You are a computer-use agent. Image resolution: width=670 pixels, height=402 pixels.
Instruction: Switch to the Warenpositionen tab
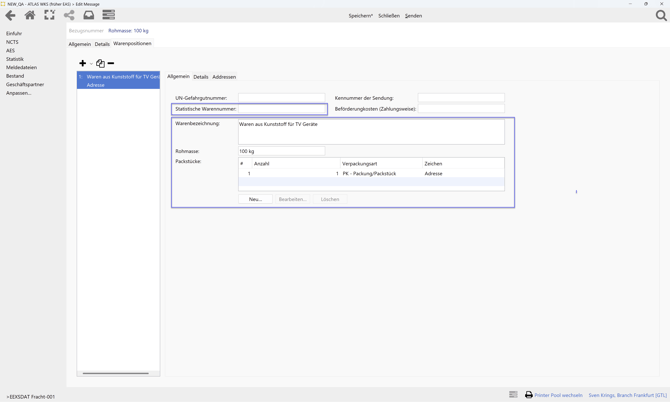pos(132,44)
